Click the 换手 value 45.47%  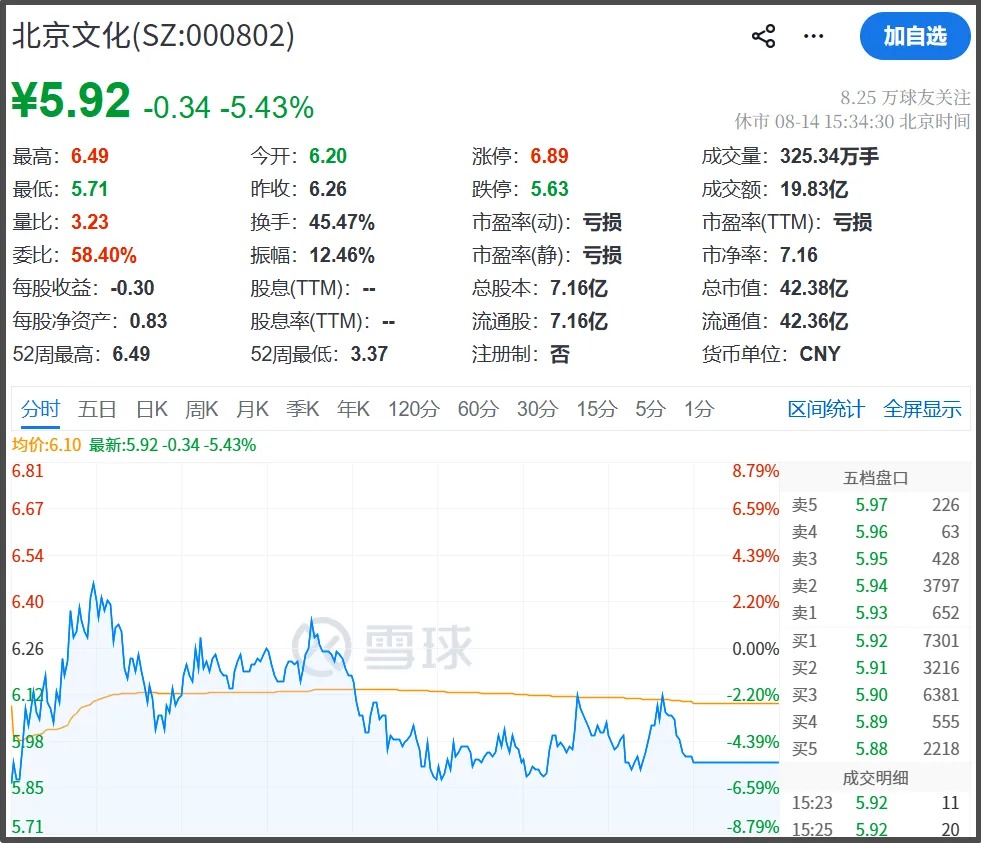[342, 222]
